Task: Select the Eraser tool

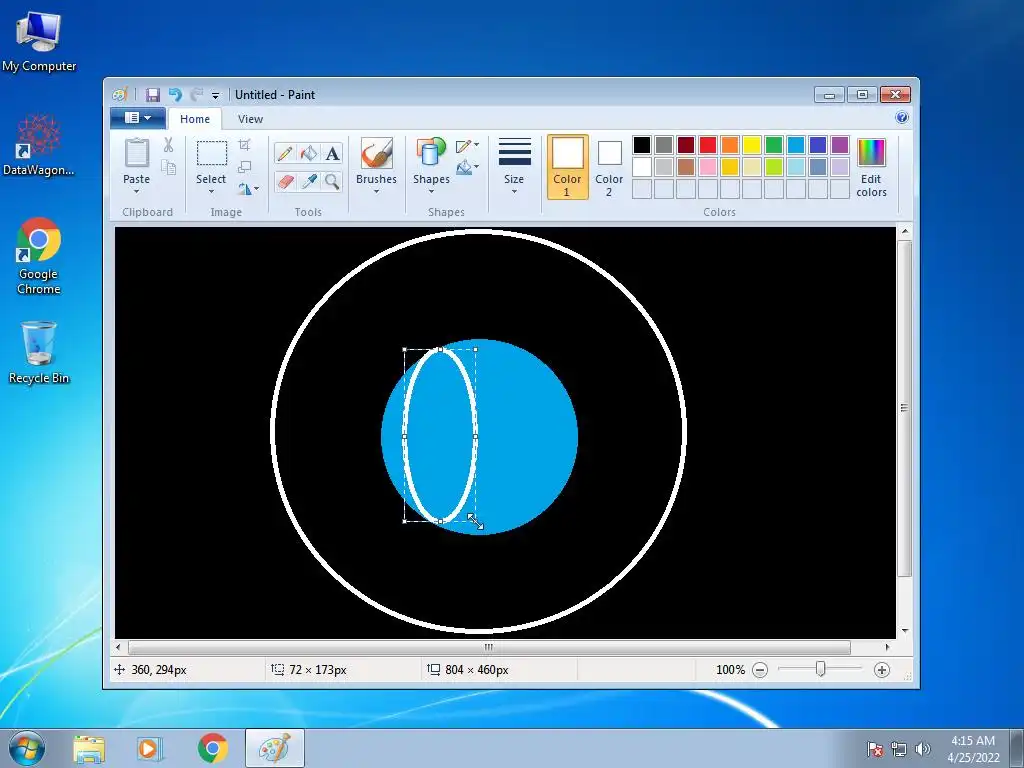Action: coord(285,181)
